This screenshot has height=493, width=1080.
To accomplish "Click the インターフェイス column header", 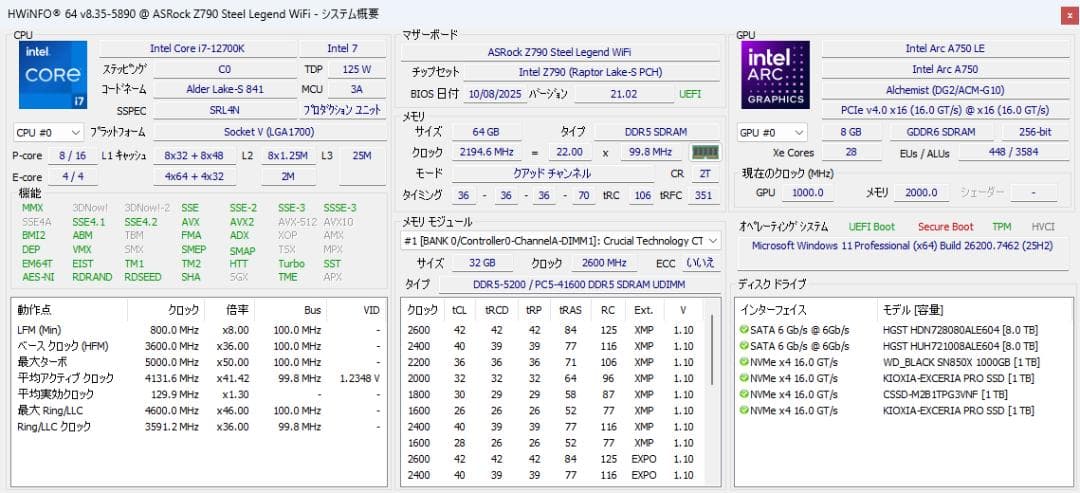I will pos(806,310).
